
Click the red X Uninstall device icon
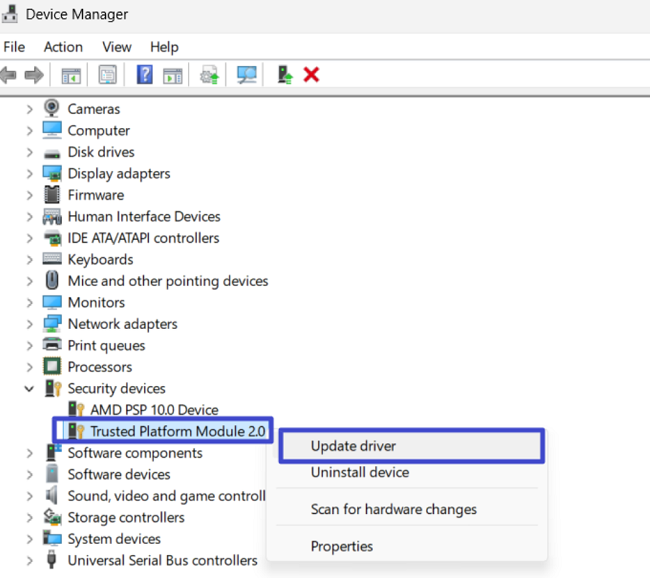[x=311, y=75]
